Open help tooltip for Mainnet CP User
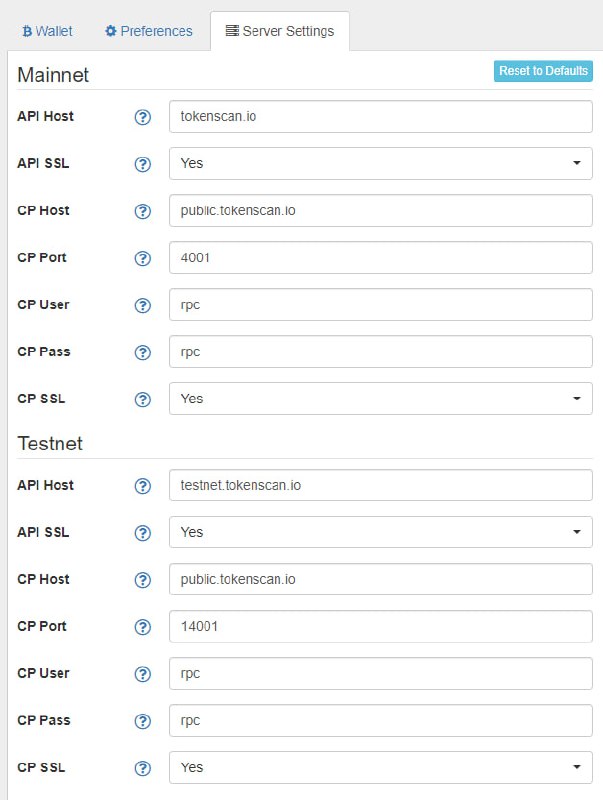This screenshot has width=603, height=800. coord(142,306)
